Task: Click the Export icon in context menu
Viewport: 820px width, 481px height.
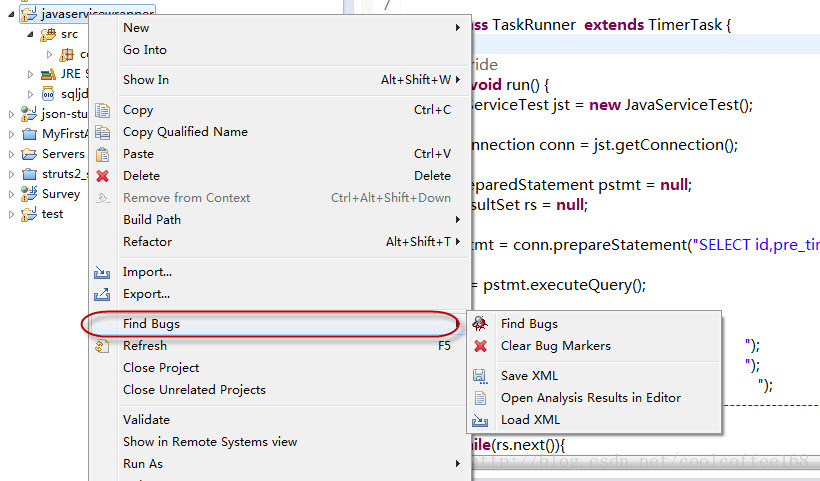Action: click(102, 294)
